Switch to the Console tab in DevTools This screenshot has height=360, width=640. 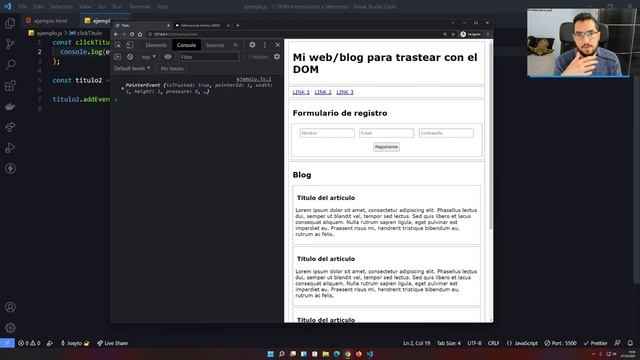coord(186,45)
